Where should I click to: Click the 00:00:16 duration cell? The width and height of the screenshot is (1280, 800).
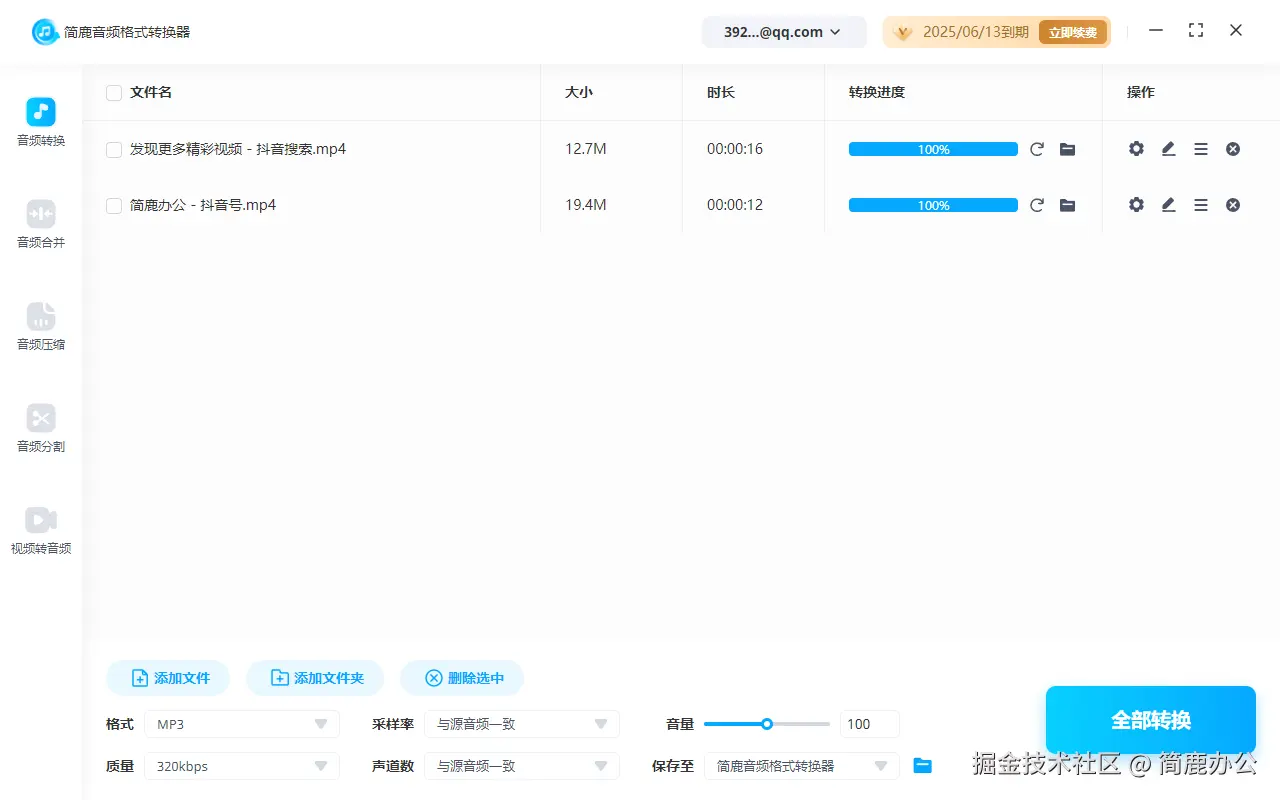click(735, 149)
